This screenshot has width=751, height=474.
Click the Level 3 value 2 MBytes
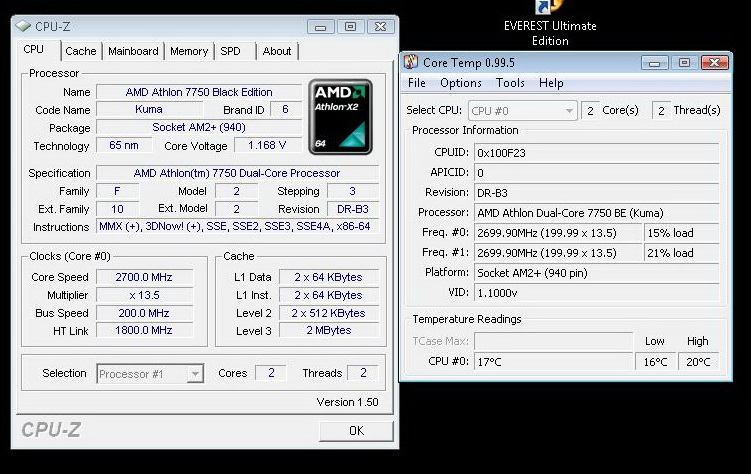329,330
